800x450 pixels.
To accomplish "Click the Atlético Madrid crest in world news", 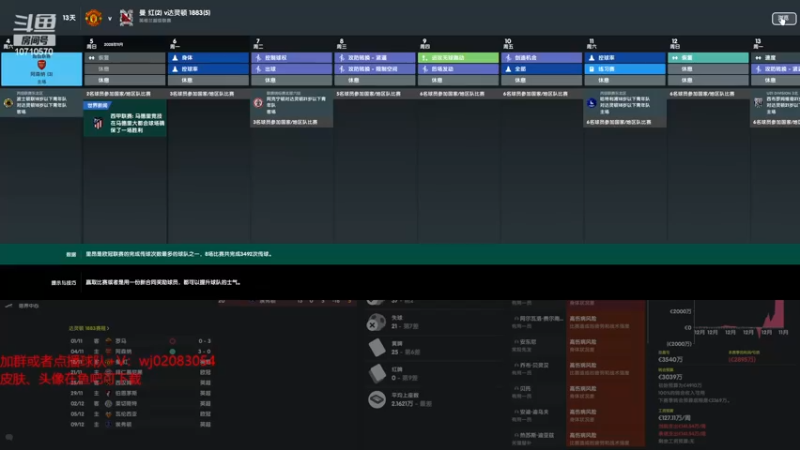I will pyautogui.click(x=98, y=123).
